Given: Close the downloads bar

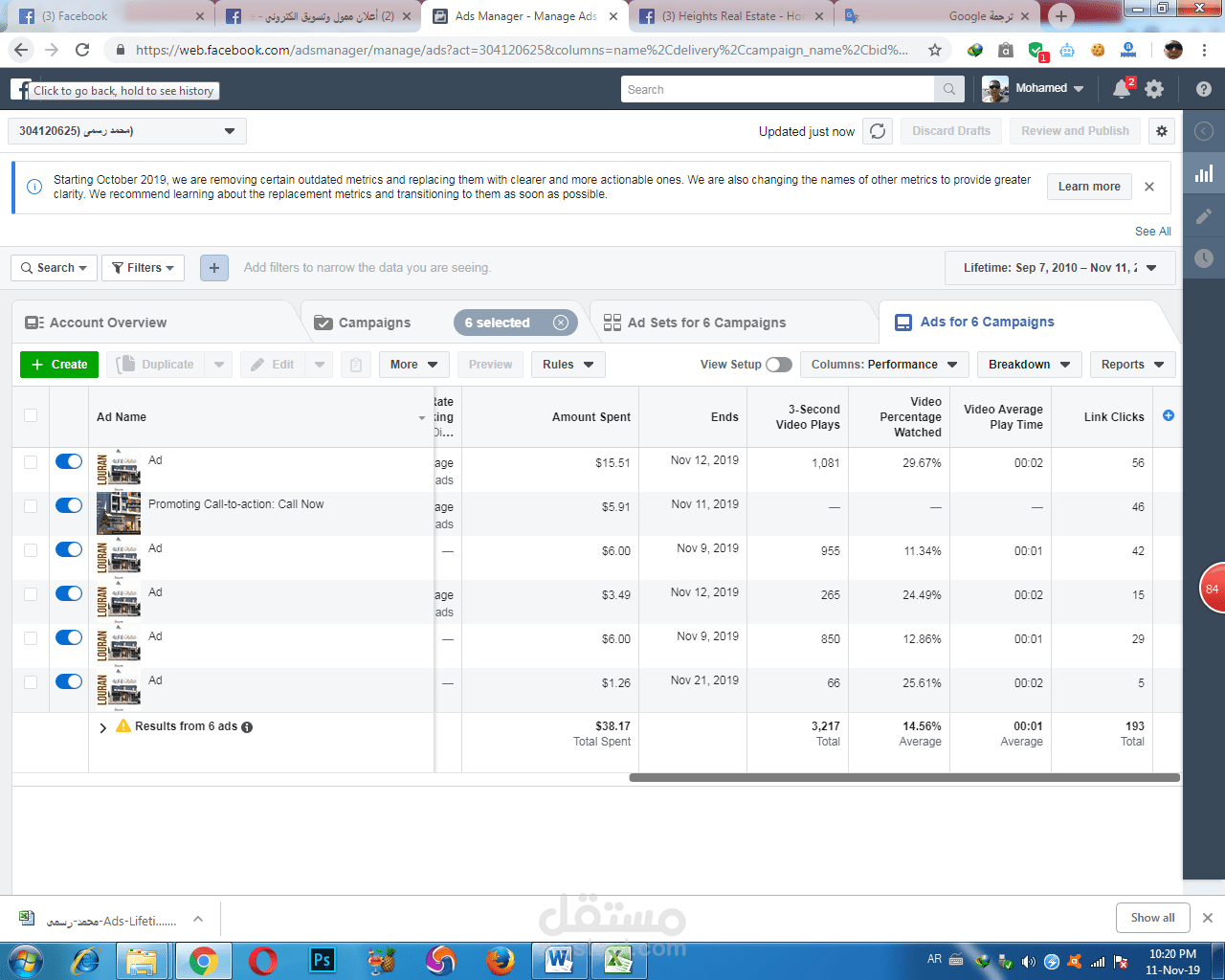Looking at the screenshot, I should [1208, 918].
